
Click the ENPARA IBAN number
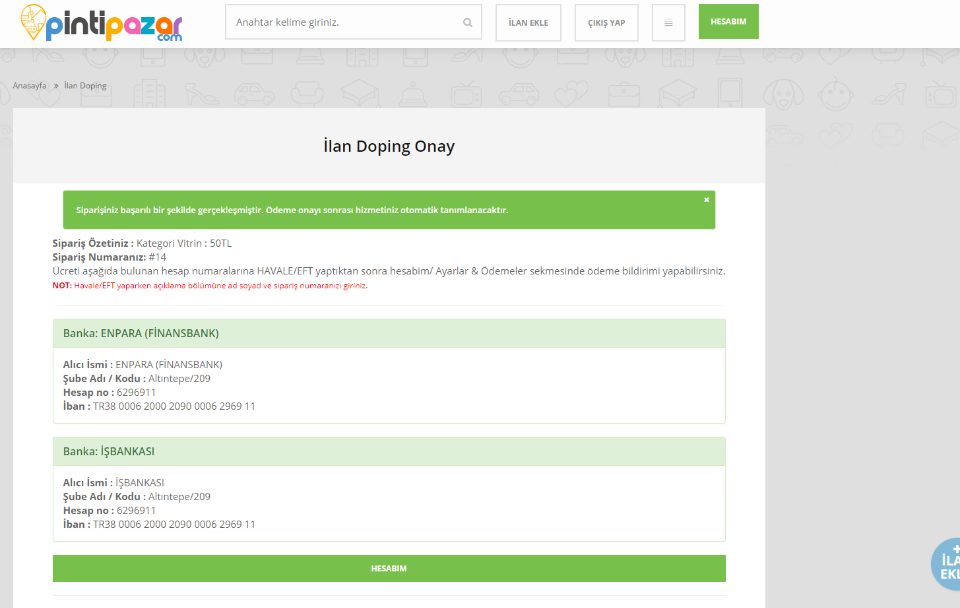click(x=174, y=406)
